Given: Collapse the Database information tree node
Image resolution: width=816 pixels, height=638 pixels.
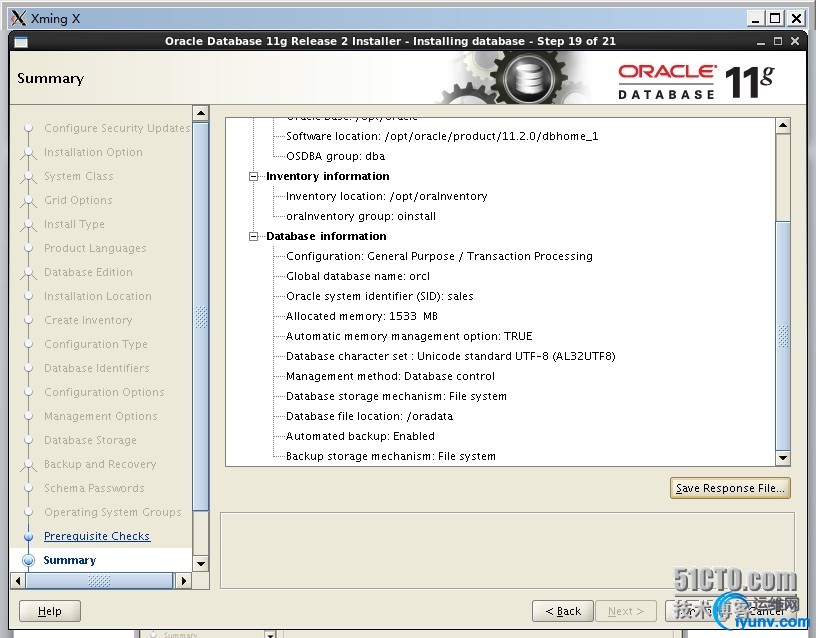Looking at the screenshot, I should point(253,236).
